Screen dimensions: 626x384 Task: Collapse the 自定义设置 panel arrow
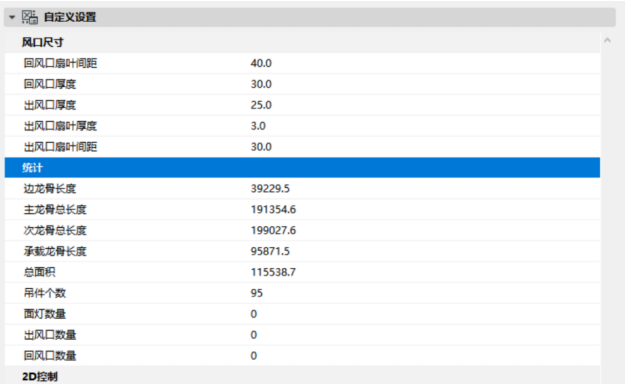click(12, 17)
